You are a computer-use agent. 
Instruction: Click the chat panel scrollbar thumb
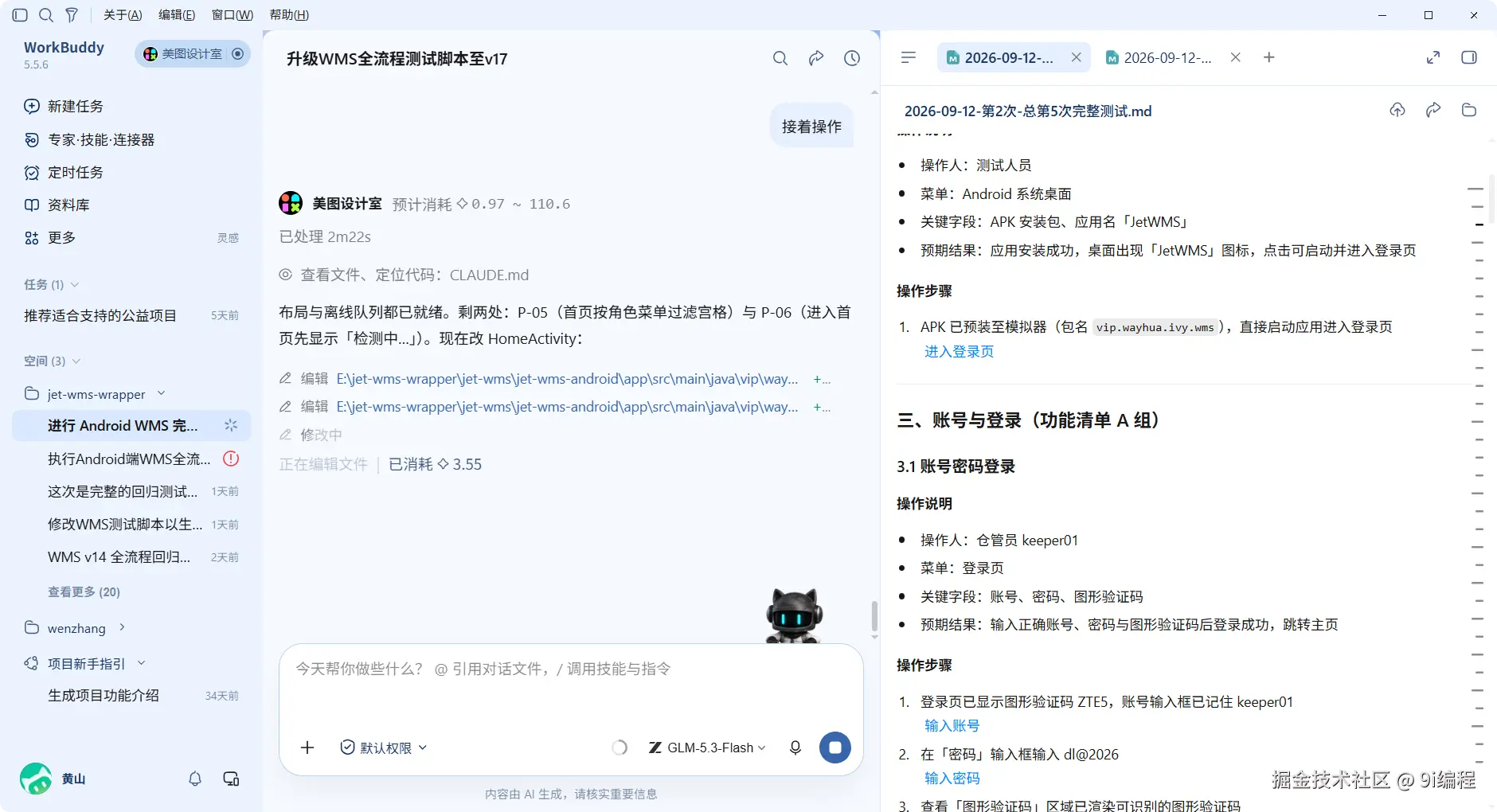(x=874, y=616)
